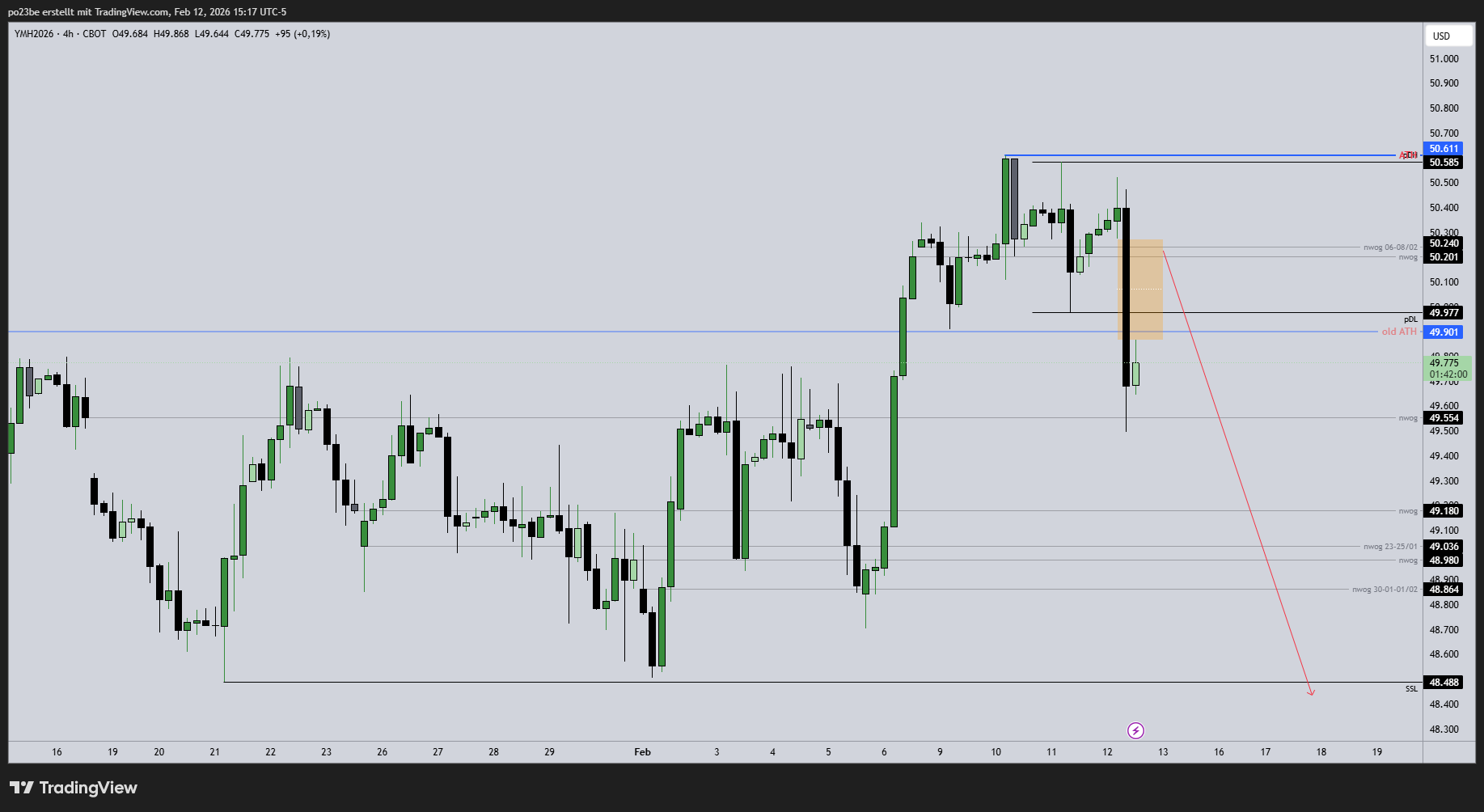Click the 'nwog 06-08/02' line label
This screenshot has height=812, width=1484.
(x=1390, y=247)
